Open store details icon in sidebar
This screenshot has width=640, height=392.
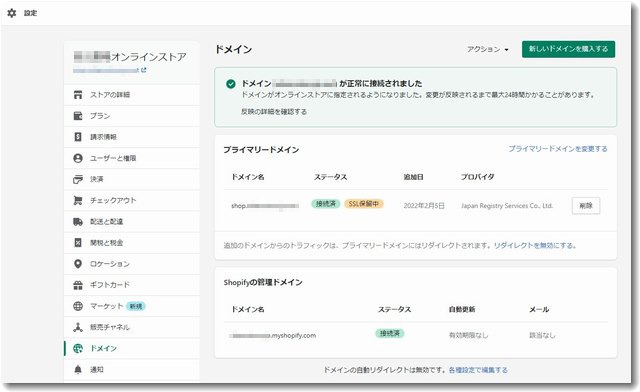pyautogui.click(x=78, y=95)
